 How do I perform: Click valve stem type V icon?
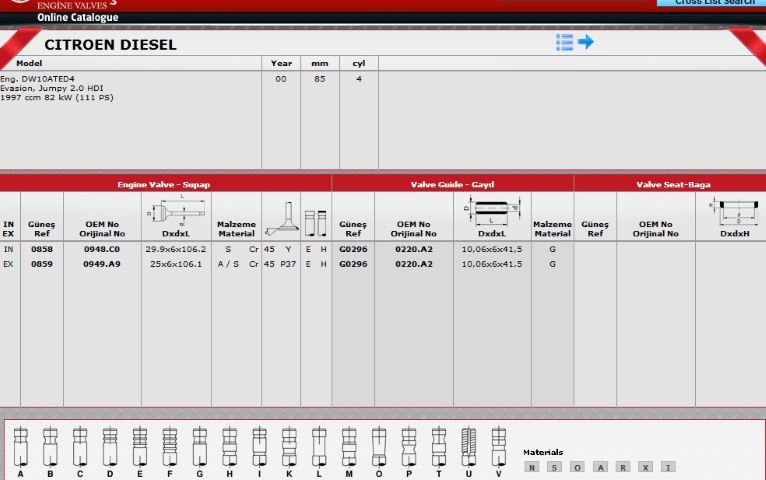[498, 446]
